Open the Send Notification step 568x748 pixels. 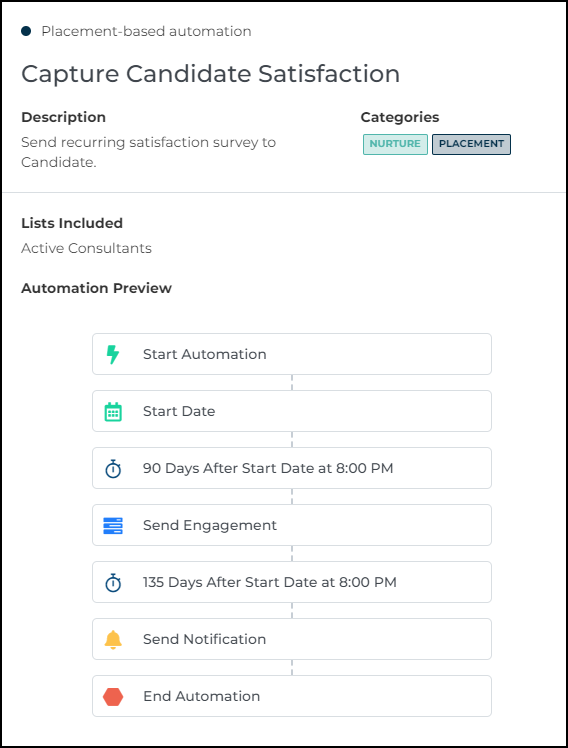tap(292, 639)
